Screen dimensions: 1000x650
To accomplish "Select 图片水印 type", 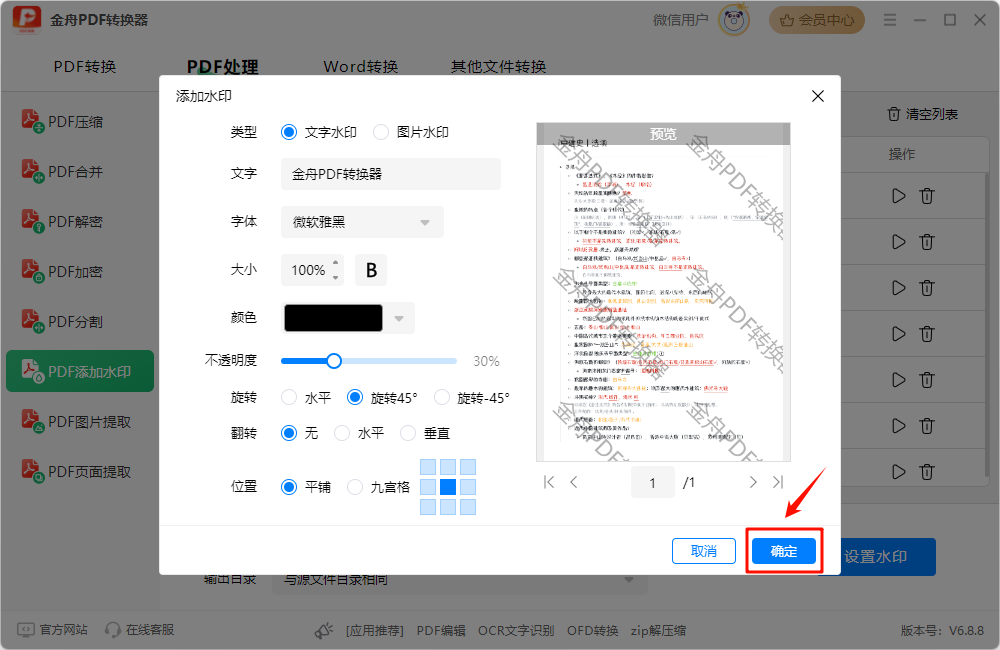I will coord(411,132).
